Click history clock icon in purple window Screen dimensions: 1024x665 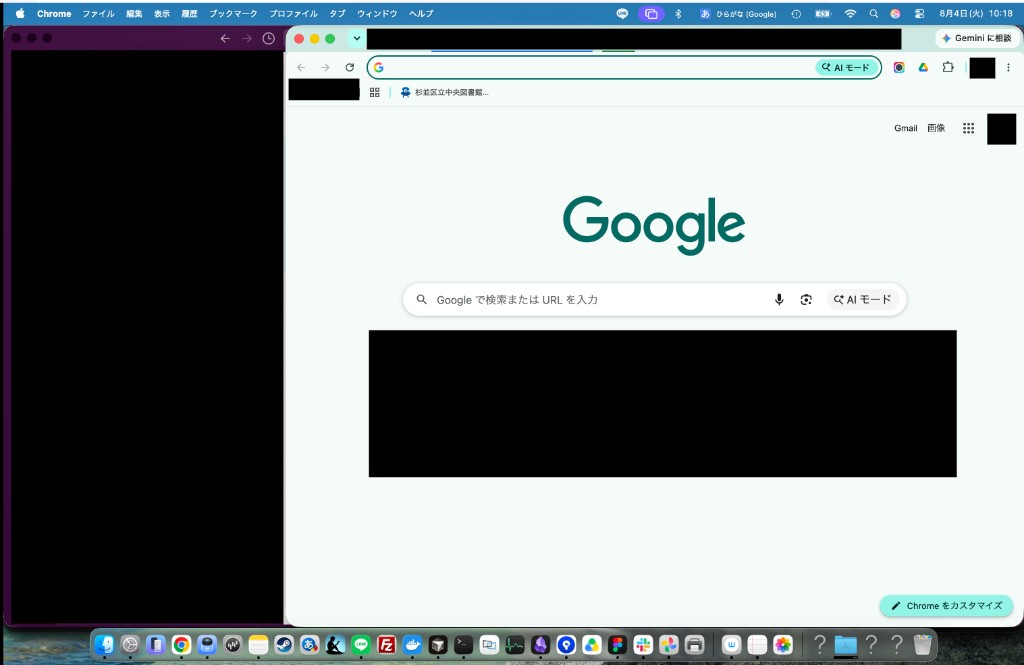[x=268, y=39]
